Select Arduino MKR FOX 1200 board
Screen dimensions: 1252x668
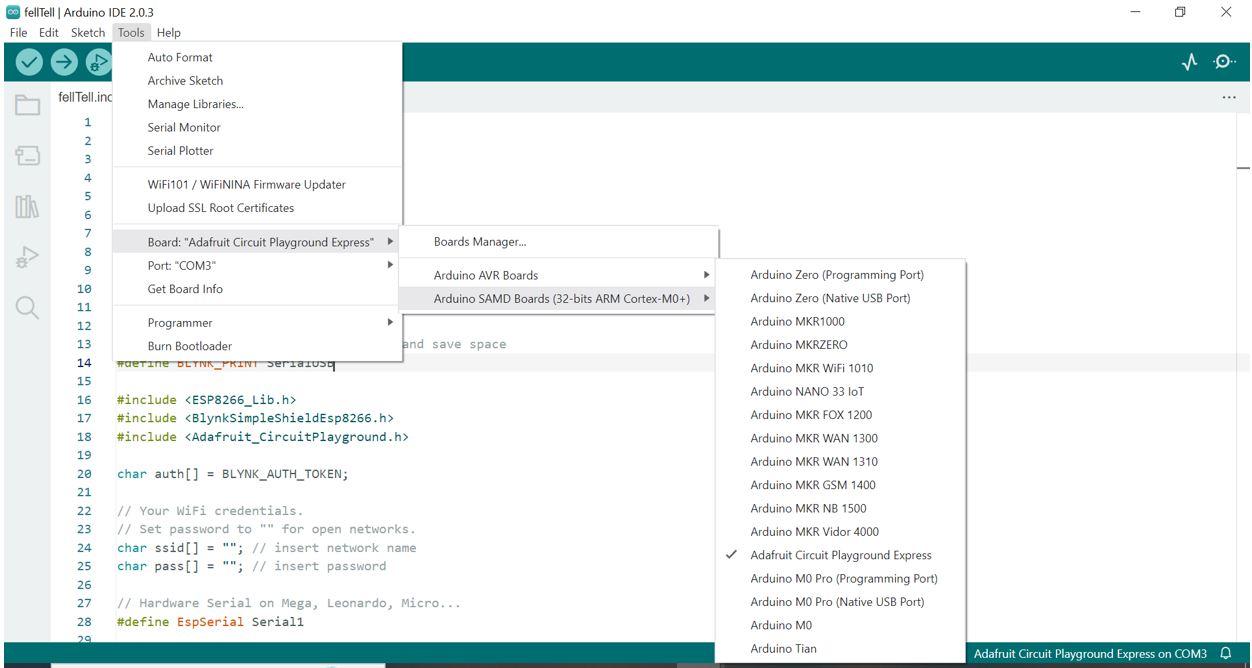click(x=840, y=415)
